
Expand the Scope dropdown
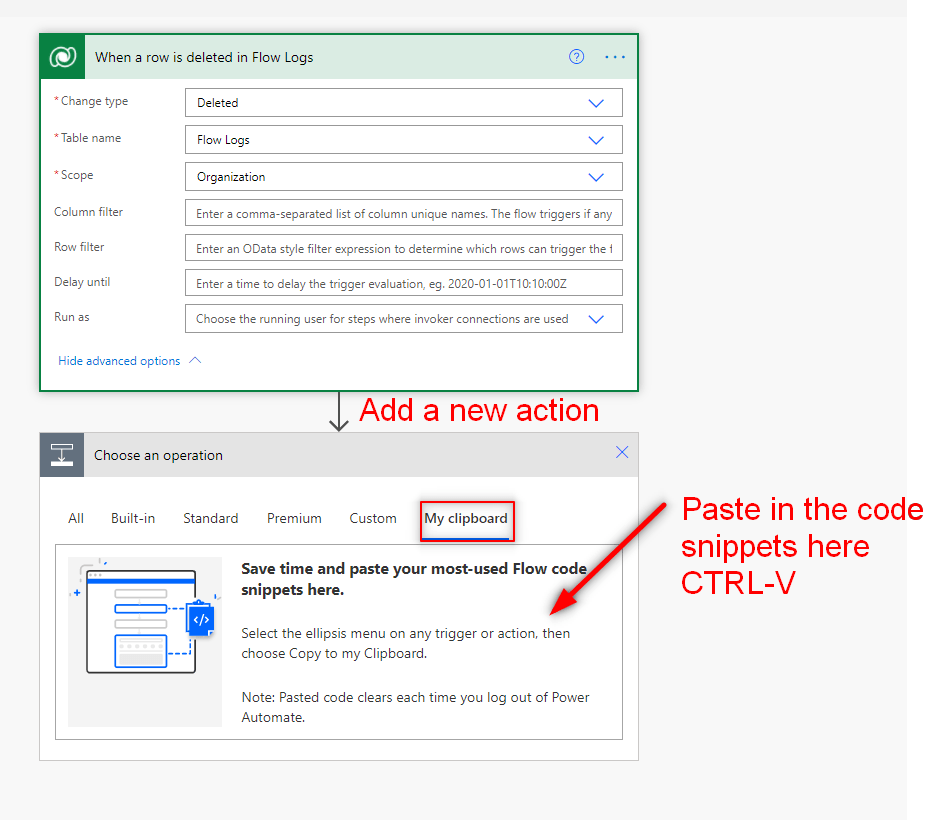(596, 177)
